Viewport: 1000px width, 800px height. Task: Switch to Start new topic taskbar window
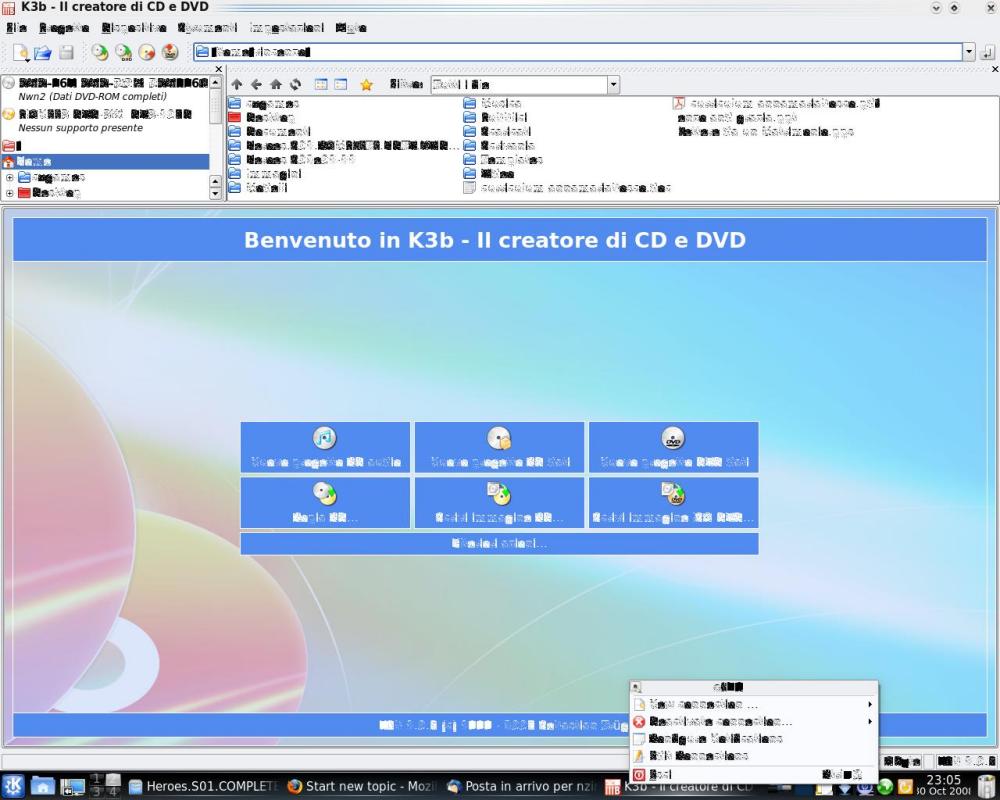[362, 786]
